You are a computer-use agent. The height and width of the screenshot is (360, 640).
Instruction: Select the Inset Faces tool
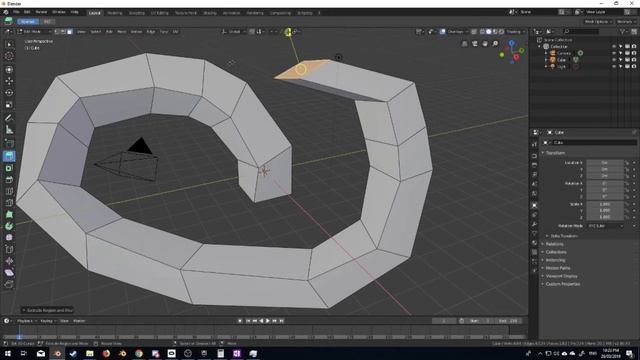(x=9, y=168)
